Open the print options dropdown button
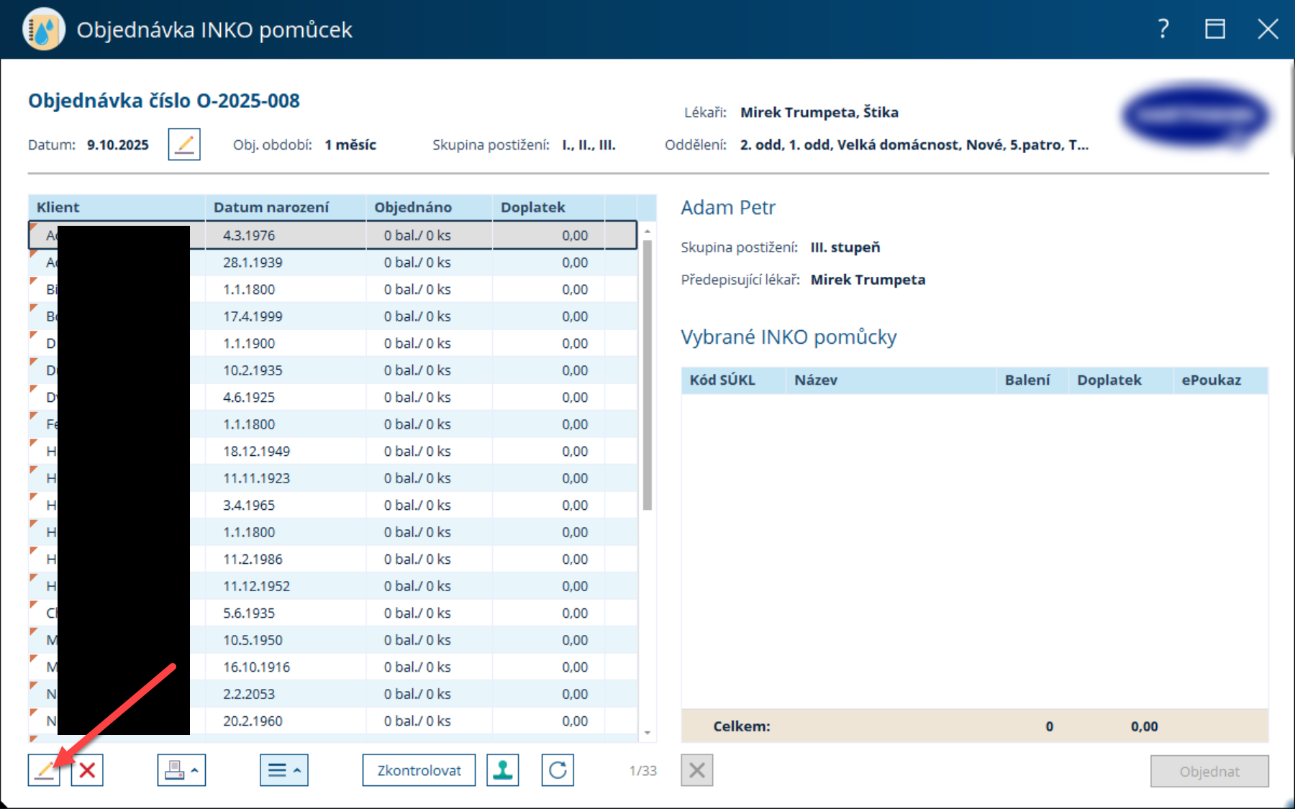Screen dimensions: 1295x809 [181, 770]
